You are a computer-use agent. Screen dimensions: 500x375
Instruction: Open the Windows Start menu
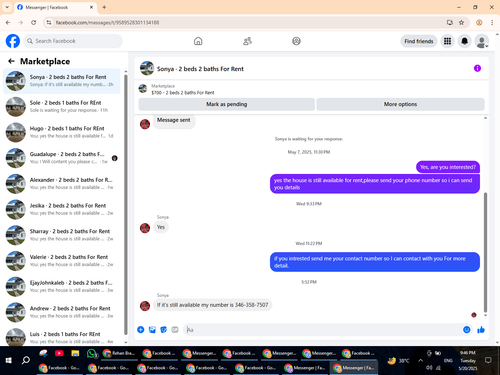pos(9,360)
